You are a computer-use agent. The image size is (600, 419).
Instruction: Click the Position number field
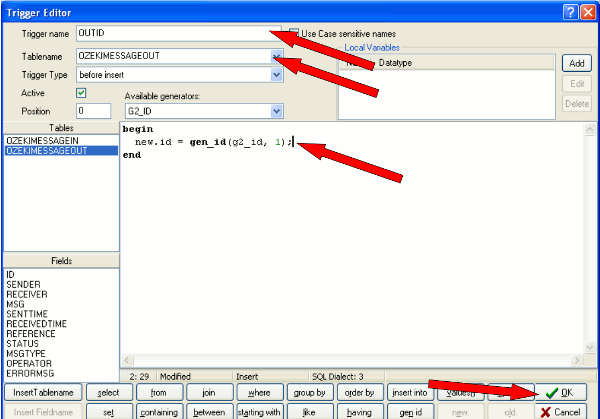[93, 111]
